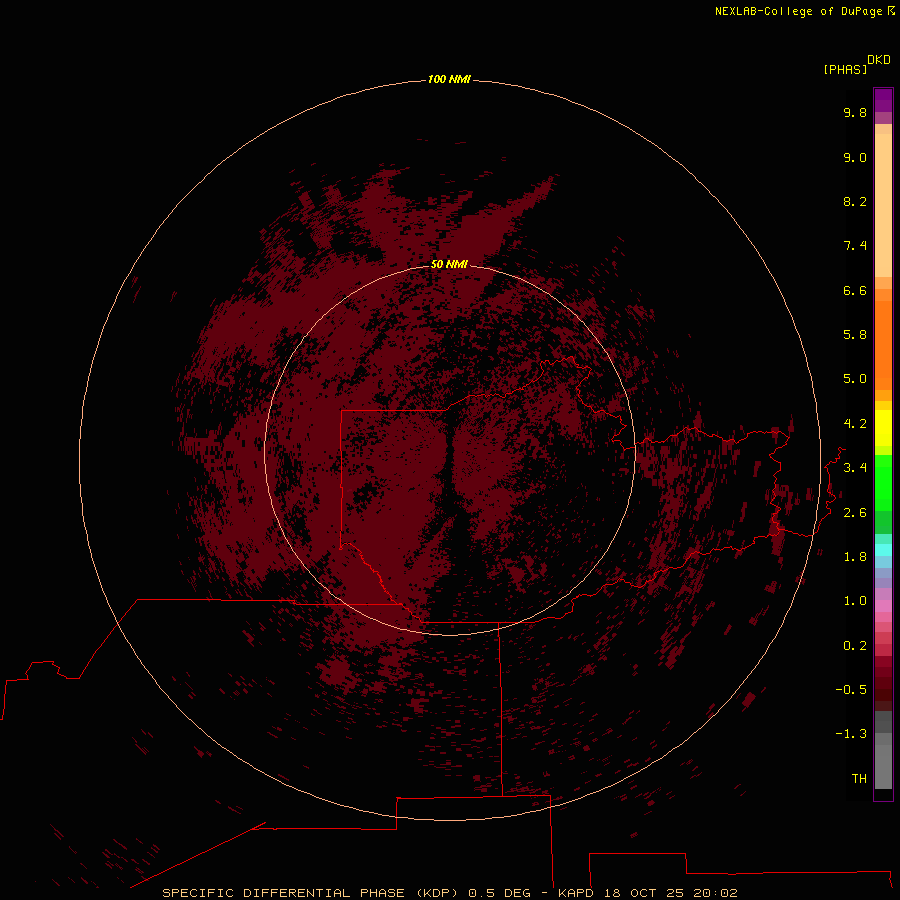Click the 9.8 legend value
The image size is (900, 900).
pos(855,112)
